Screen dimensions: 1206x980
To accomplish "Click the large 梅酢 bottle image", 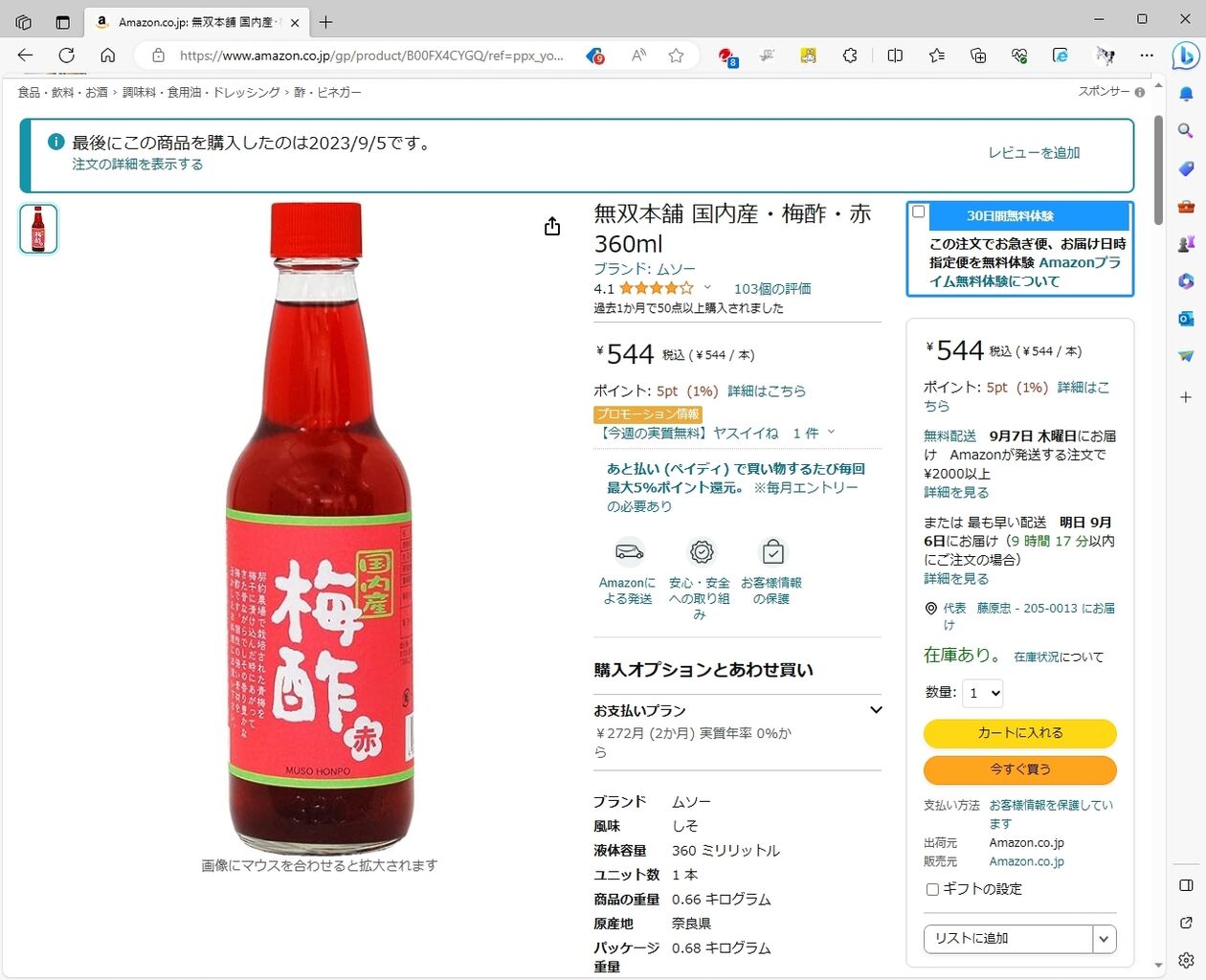I will tap(320, 528).
